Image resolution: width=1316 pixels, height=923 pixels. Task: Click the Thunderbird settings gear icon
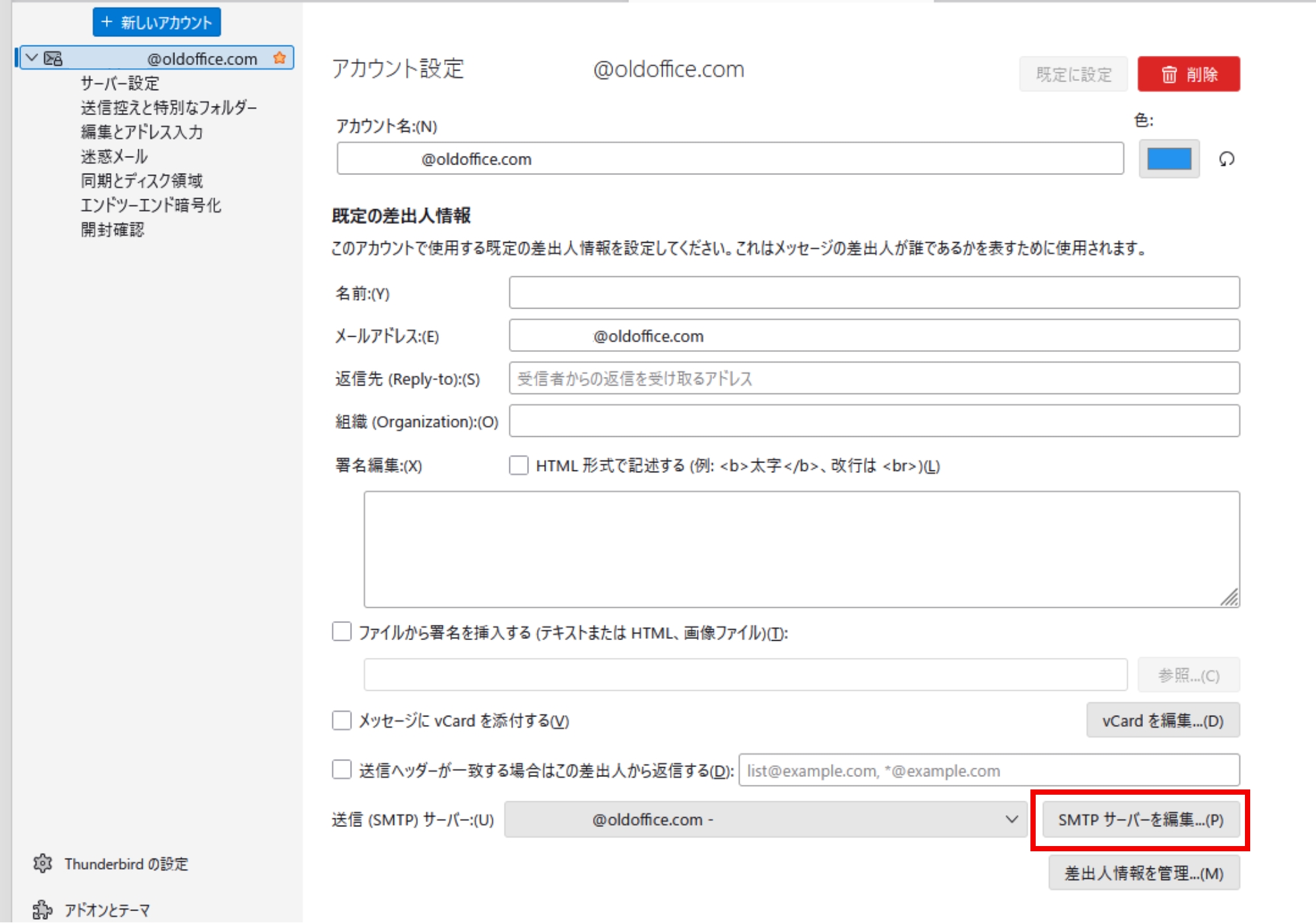tap(43, 863)
